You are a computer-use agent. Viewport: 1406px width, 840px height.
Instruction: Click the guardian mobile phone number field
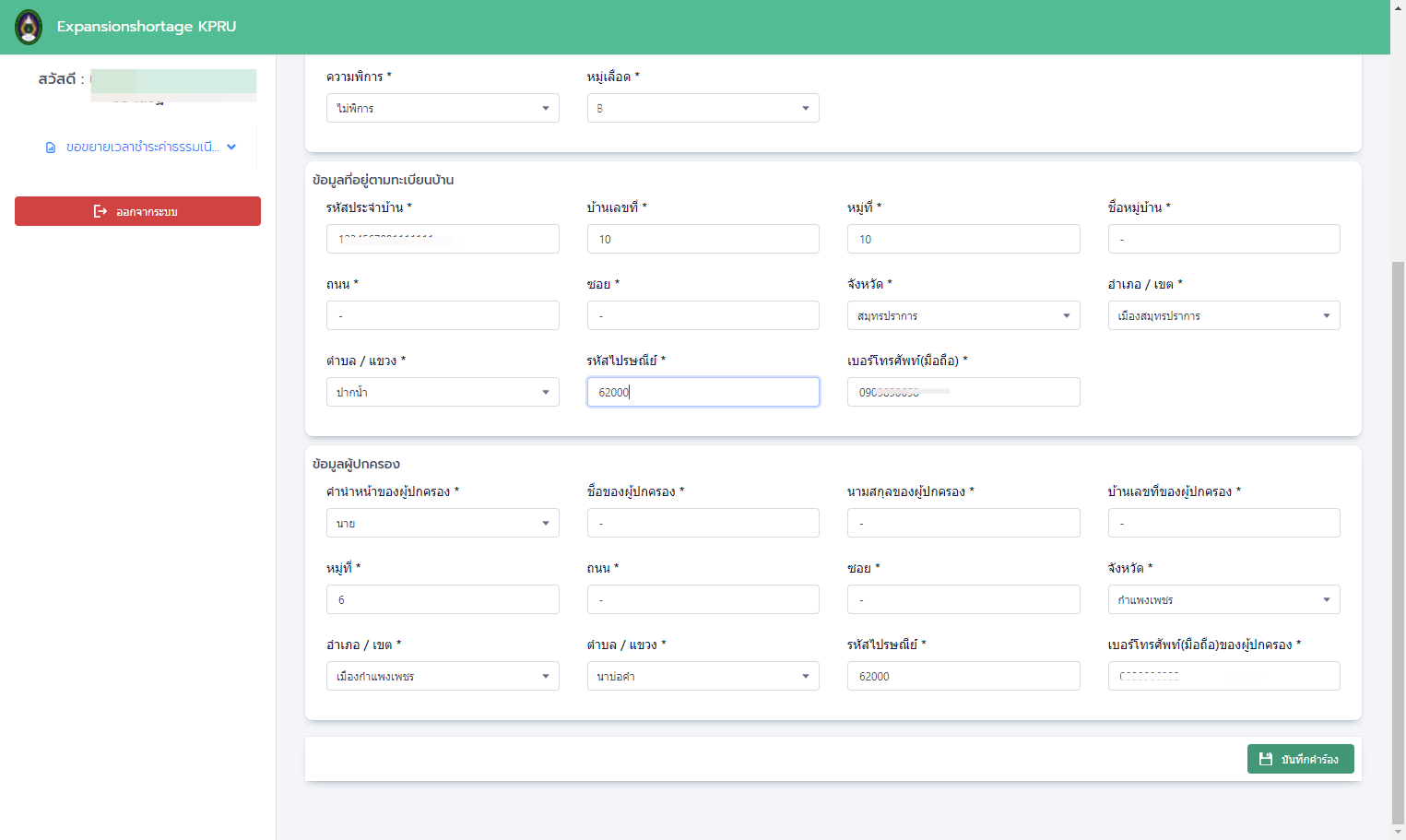click(x=1223, y=676)
